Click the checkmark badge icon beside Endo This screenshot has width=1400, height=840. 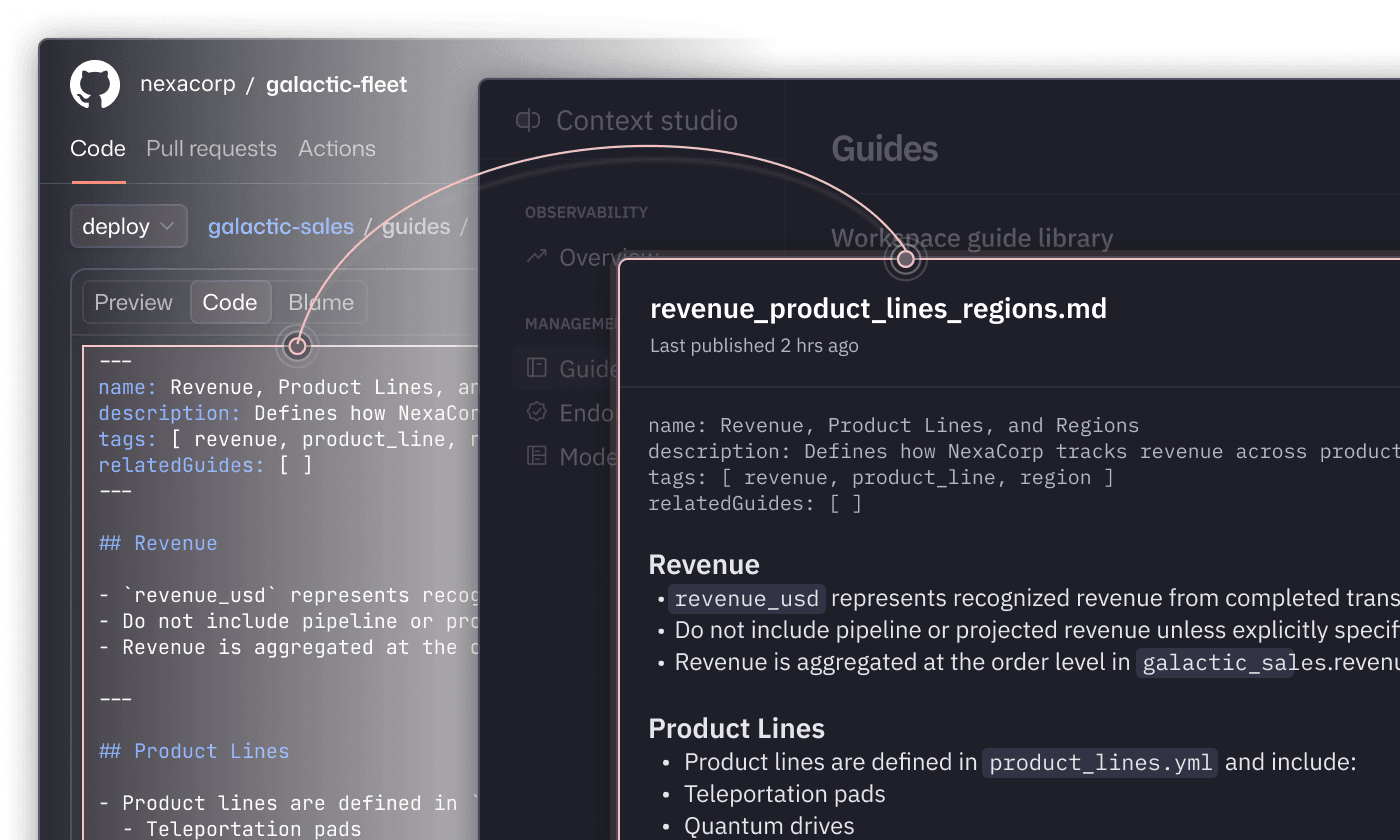pos(537,412)
